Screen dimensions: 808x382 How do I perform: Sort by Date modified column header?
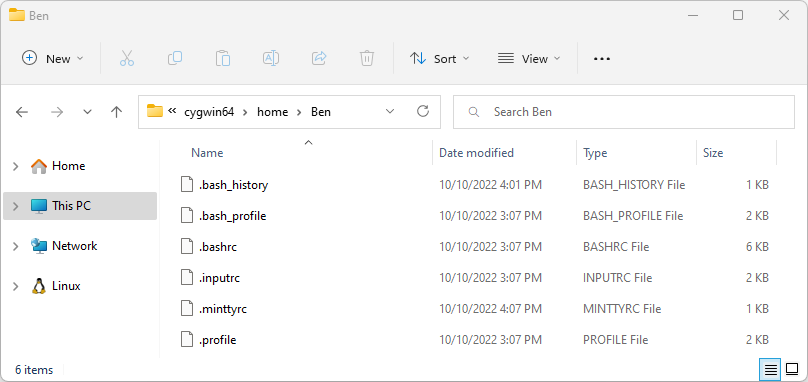[x=476, y=153]
